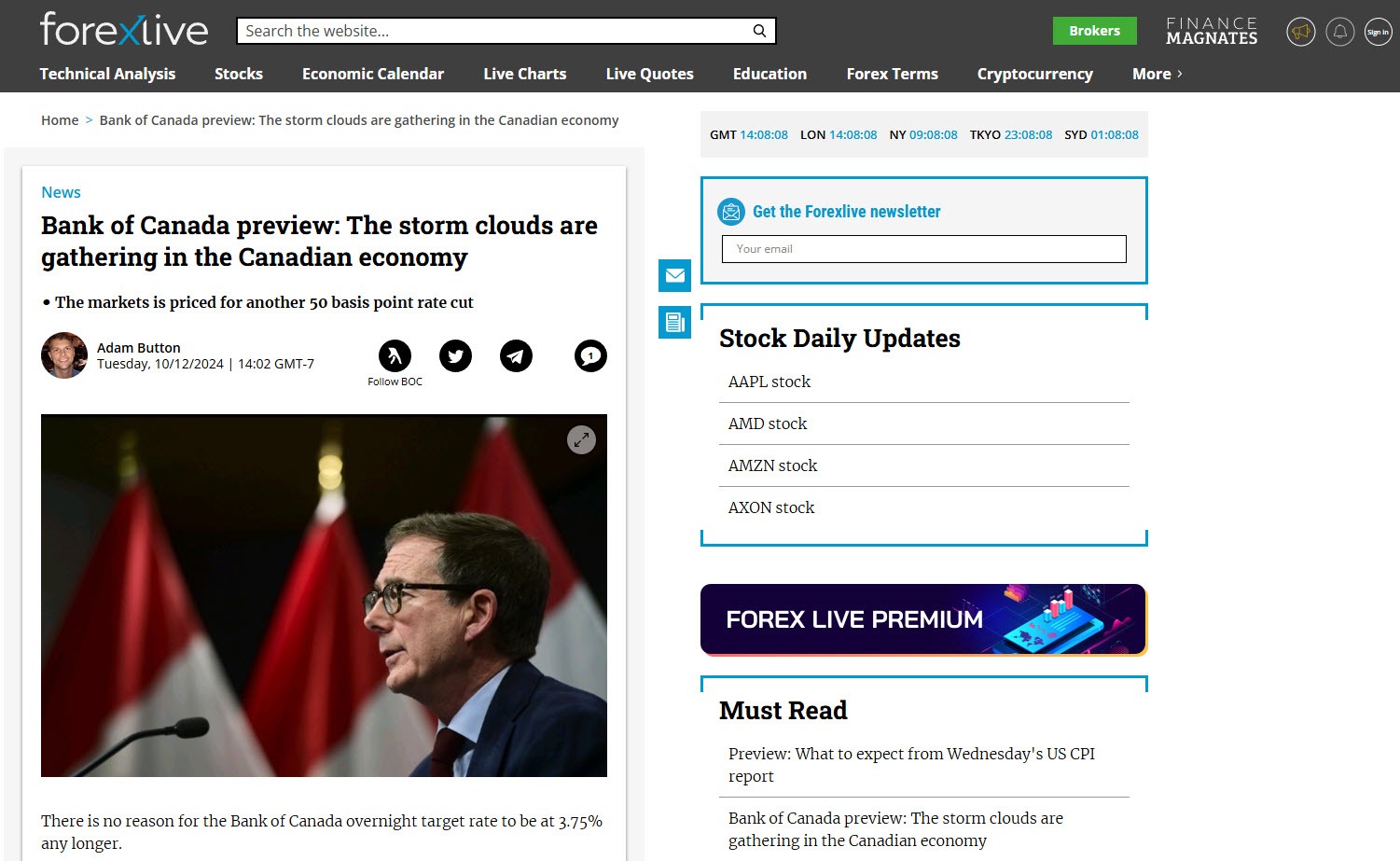Share article via Telegram icon
The image size is (1400, 861).
coord(516,356)
